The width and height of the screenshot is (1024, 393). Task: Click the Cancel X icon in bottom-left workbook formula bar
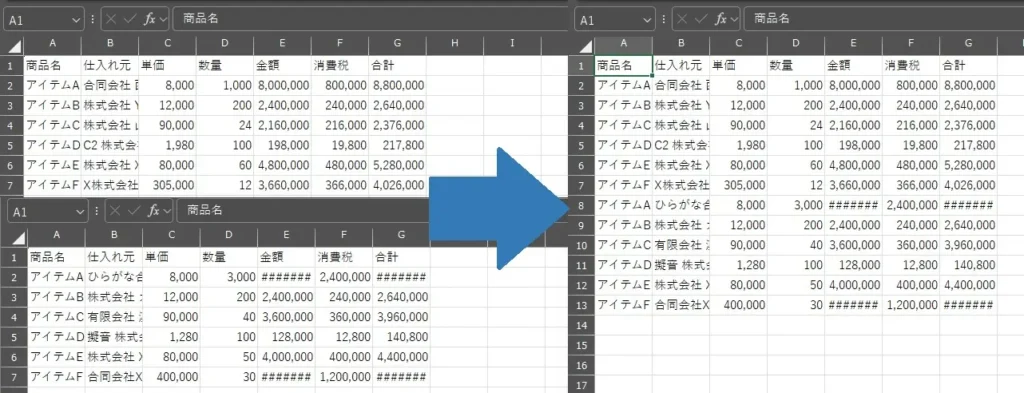116,211
